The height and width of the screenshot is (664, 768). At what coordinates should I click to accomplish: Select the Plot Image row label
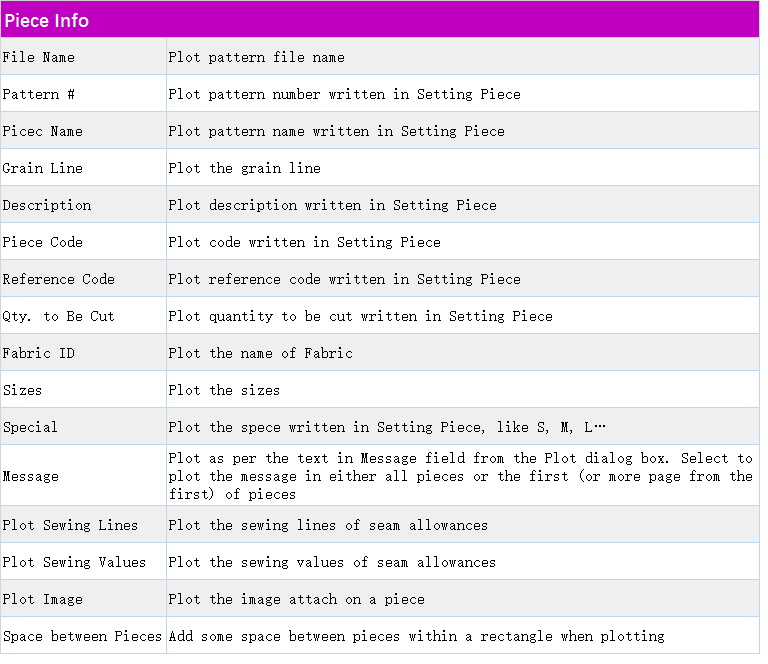point(43,599)
